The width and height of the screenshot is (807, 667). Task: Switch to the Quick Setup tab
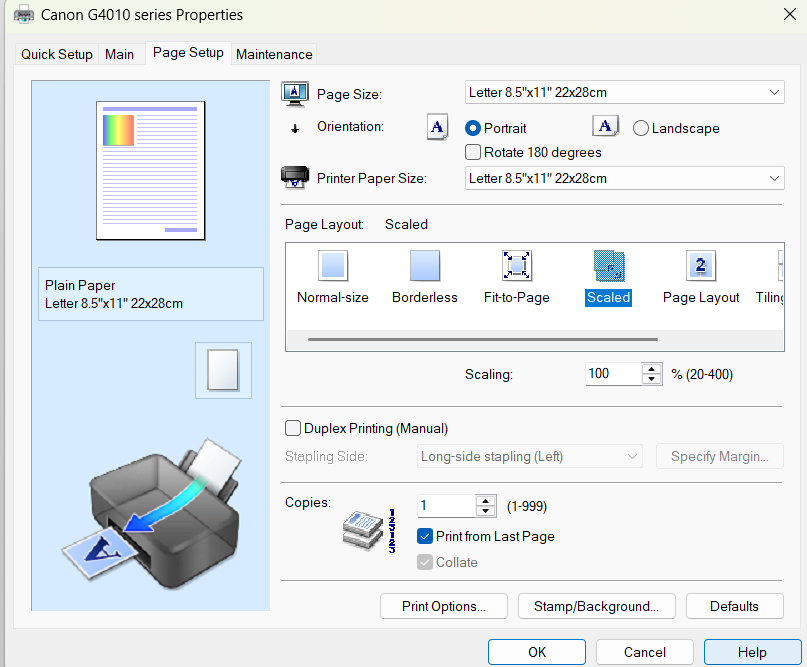coord(57,54)
